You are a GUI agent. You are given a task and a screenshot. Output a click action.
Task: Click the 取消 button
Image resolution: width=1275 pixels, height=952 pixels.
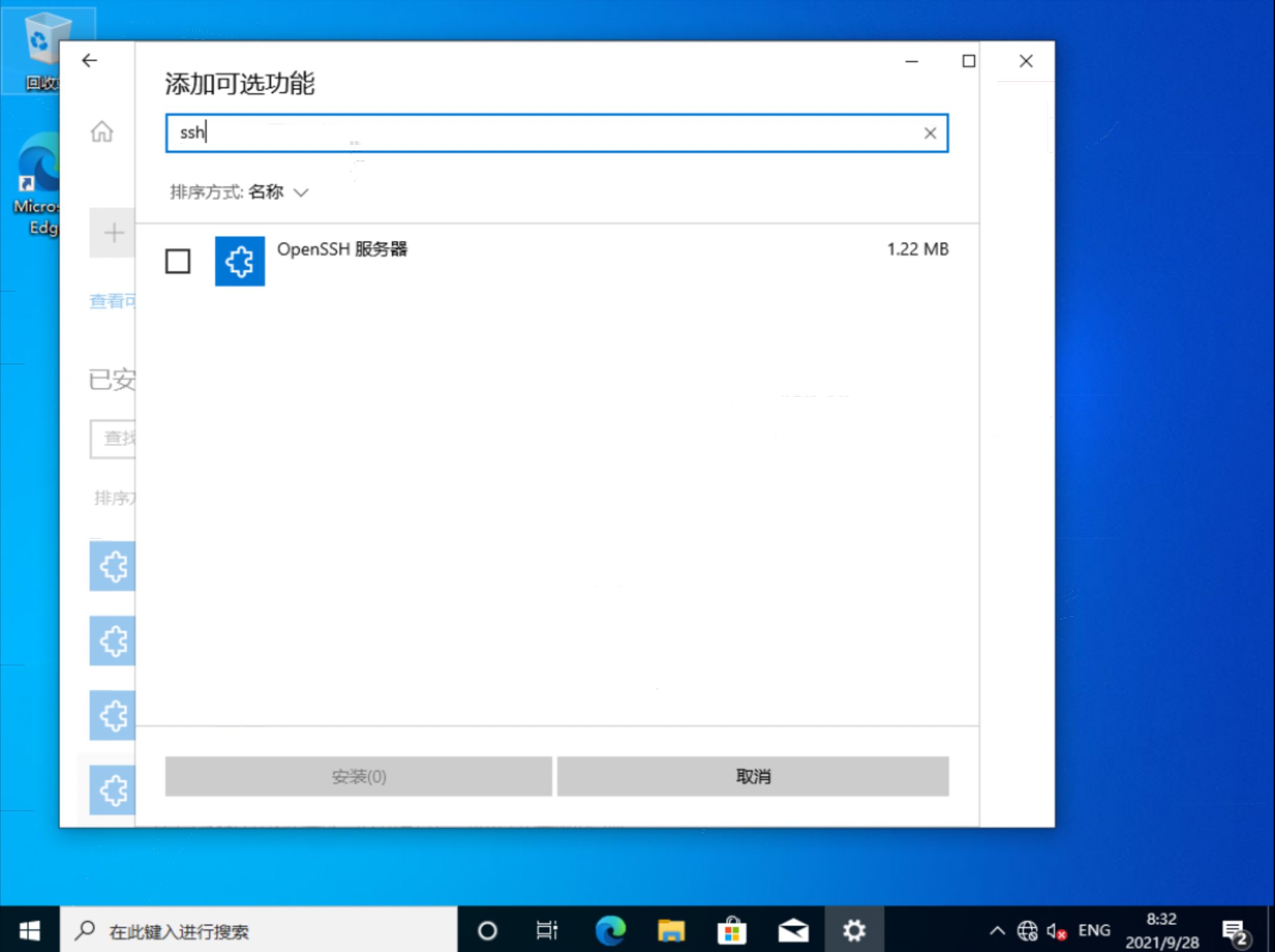753,776
